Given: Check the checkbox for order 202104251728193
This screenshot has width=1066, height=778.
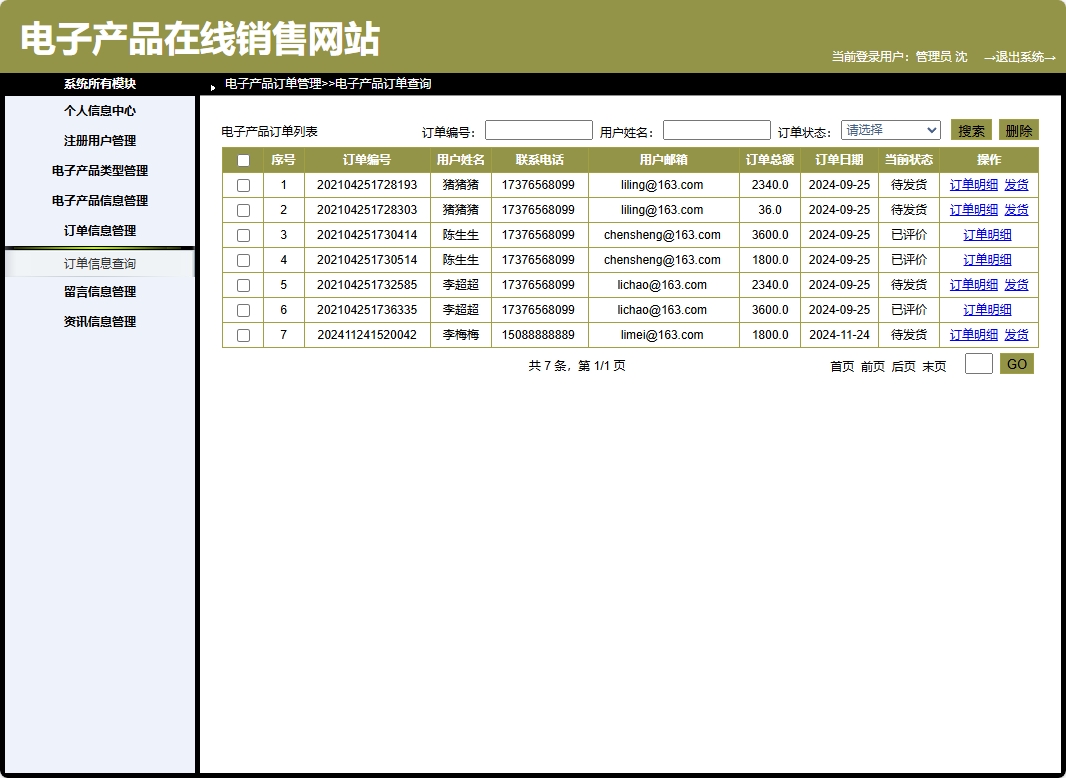Looking at the screenshot, I should [242, 184].
